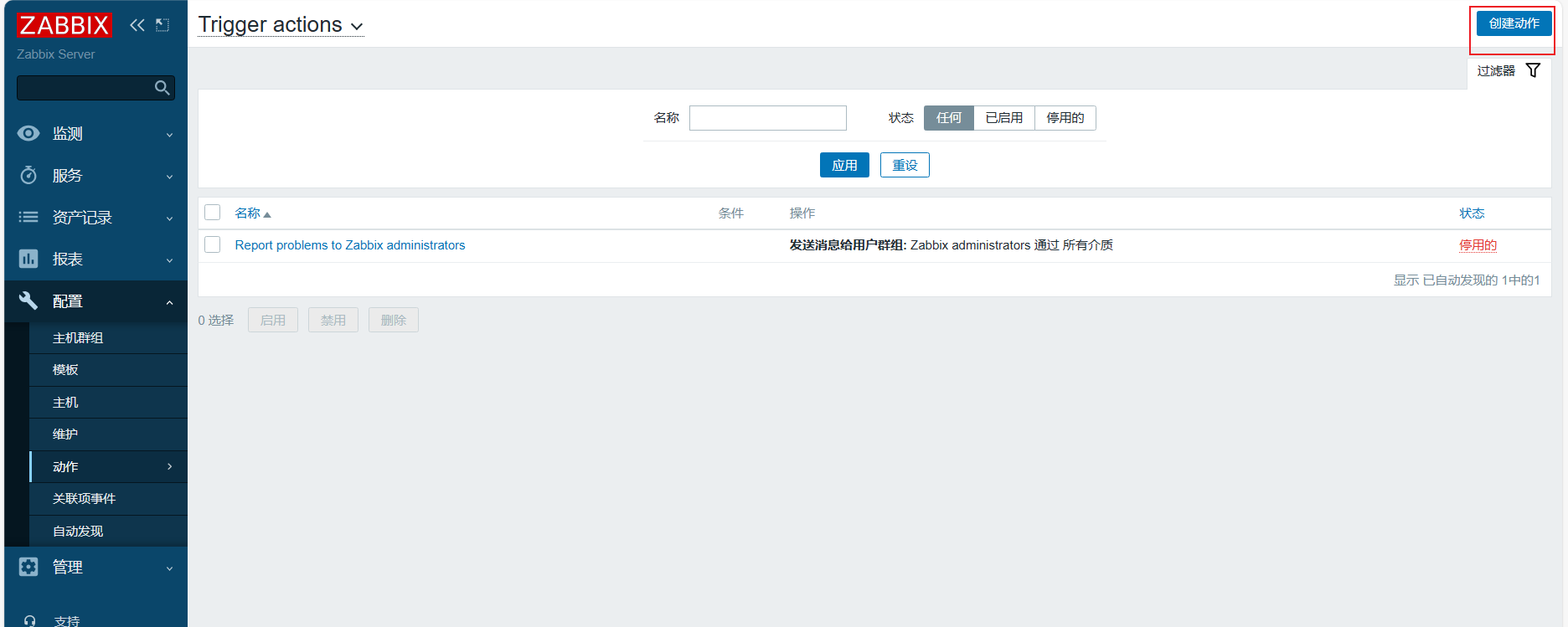The width and height of the screenshot is (1568, 627).
Task: Open 关联项事件 in the sidebar
Action: pyautogui.click(x=108, y=499)
